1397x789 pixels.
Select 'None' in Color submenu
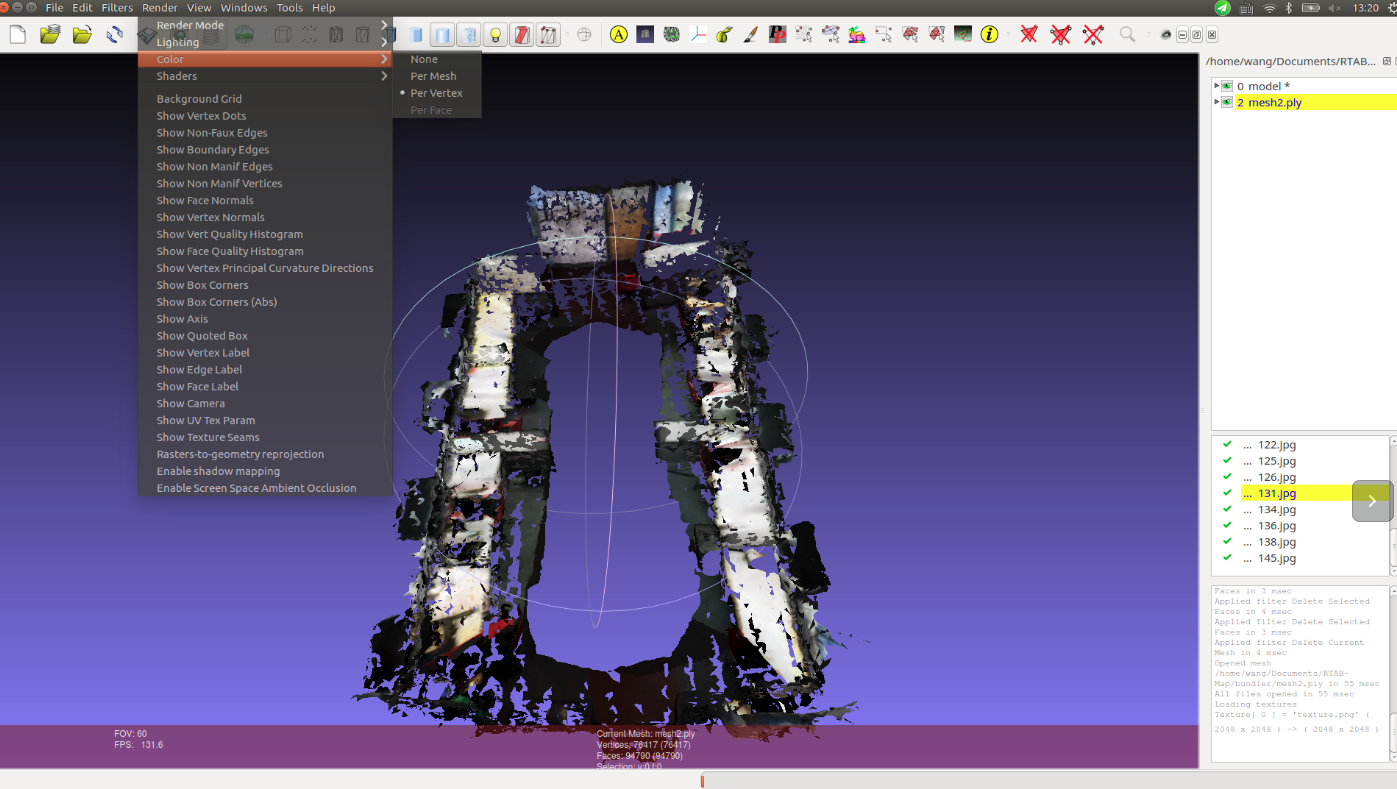(x=424, y=59)
